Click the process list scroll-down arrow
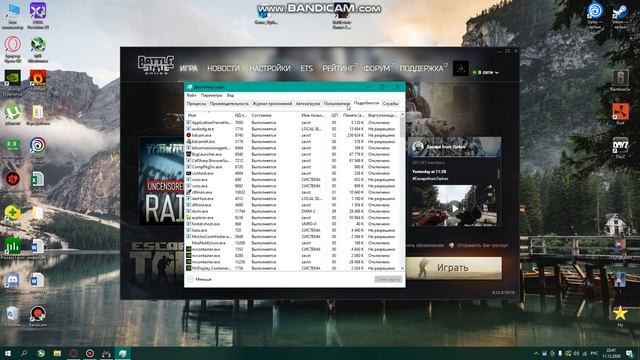The width and height of the screenshot is (640, 360). [x=402, y=269]
